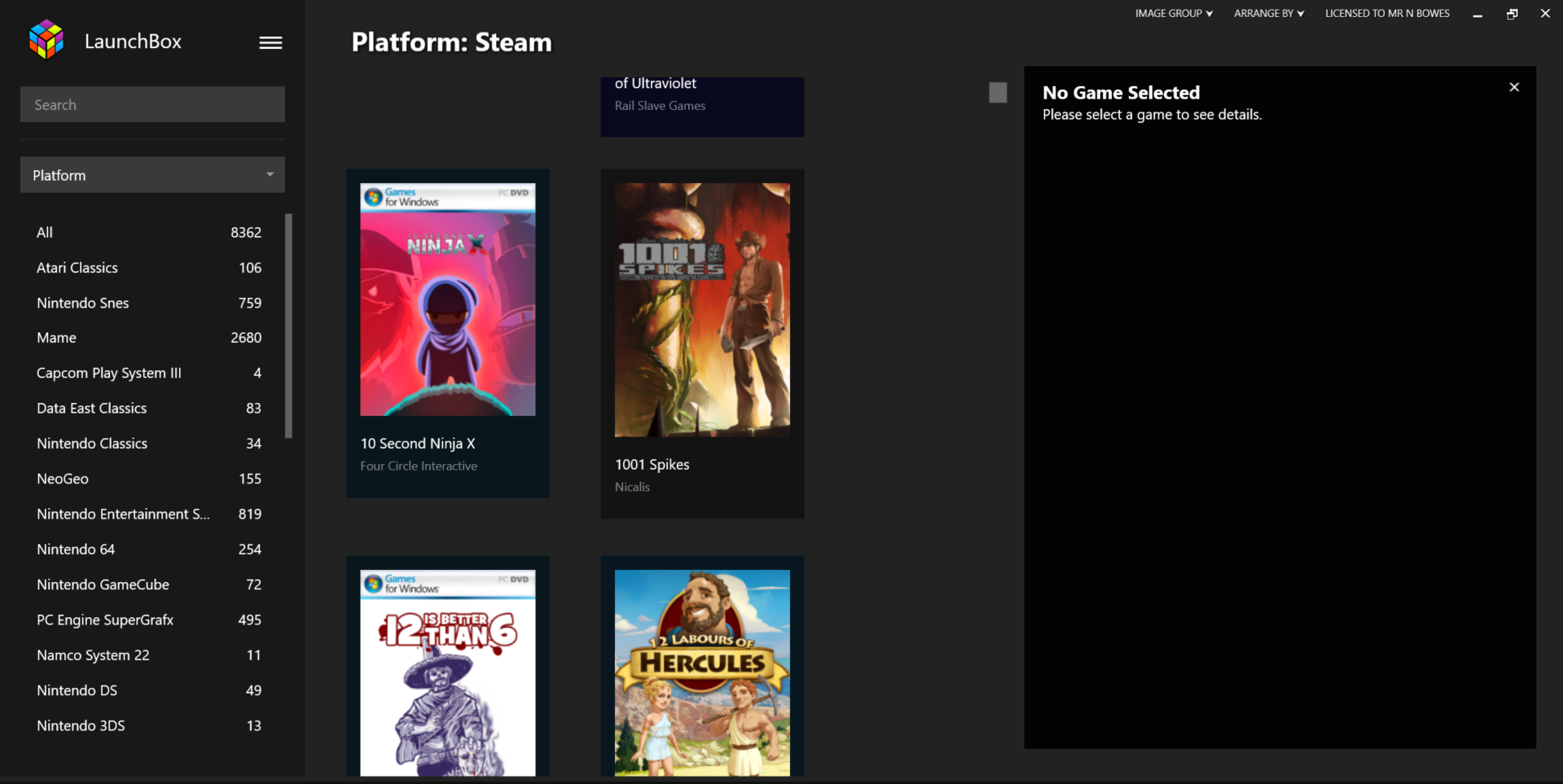The image size is (1563, 784).
Task: Click the LaunchBox cube logo
Action: point(46,40)
